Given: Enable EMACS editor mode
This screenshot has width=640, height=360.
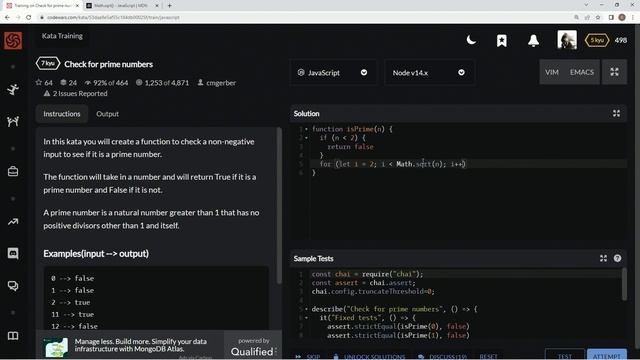Looking at the screenshot, I should pos(582,72).
